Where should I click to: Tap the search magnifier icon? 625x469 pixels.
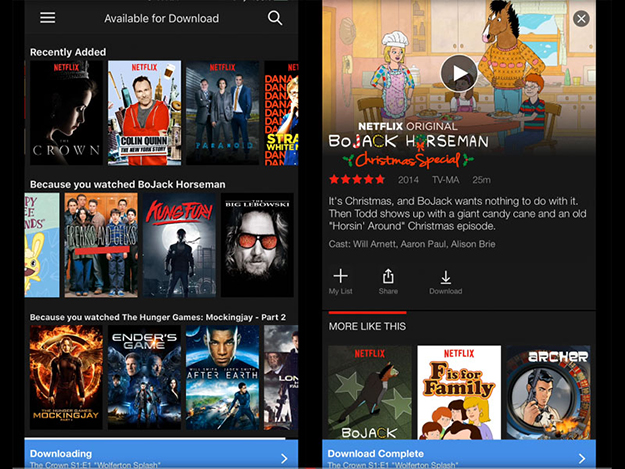275,18
